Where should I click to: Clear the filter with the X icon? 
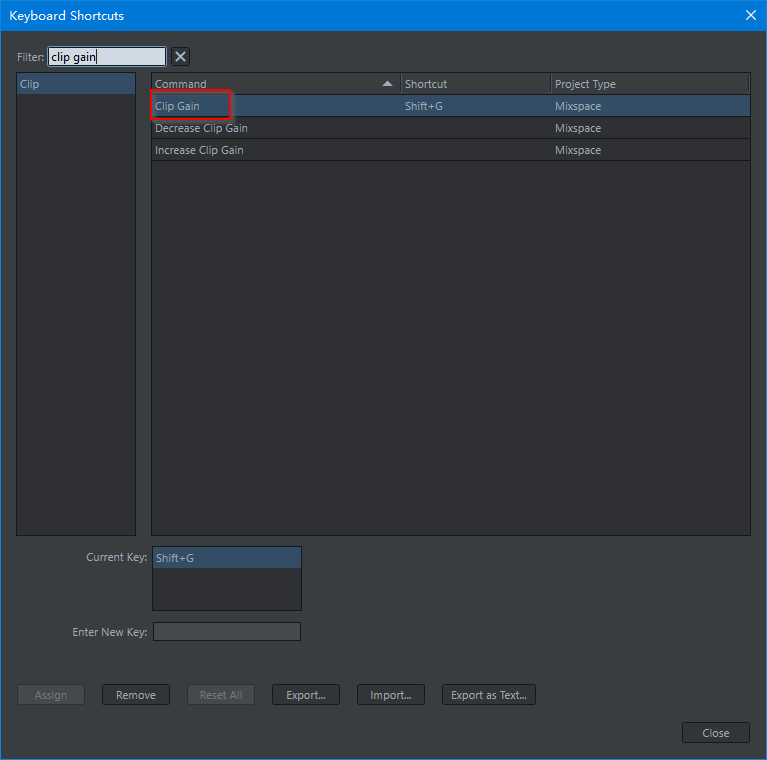(x=180, y=57)
